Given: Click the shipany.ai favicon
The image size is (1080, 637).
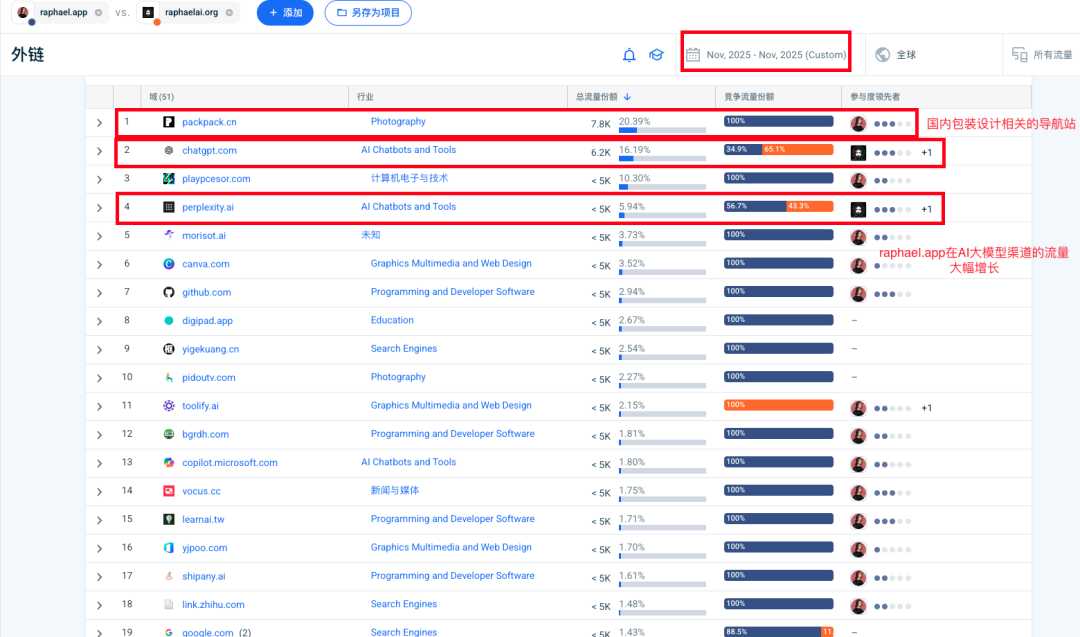Looking at the screenshot, I should (x=169, y=576).
